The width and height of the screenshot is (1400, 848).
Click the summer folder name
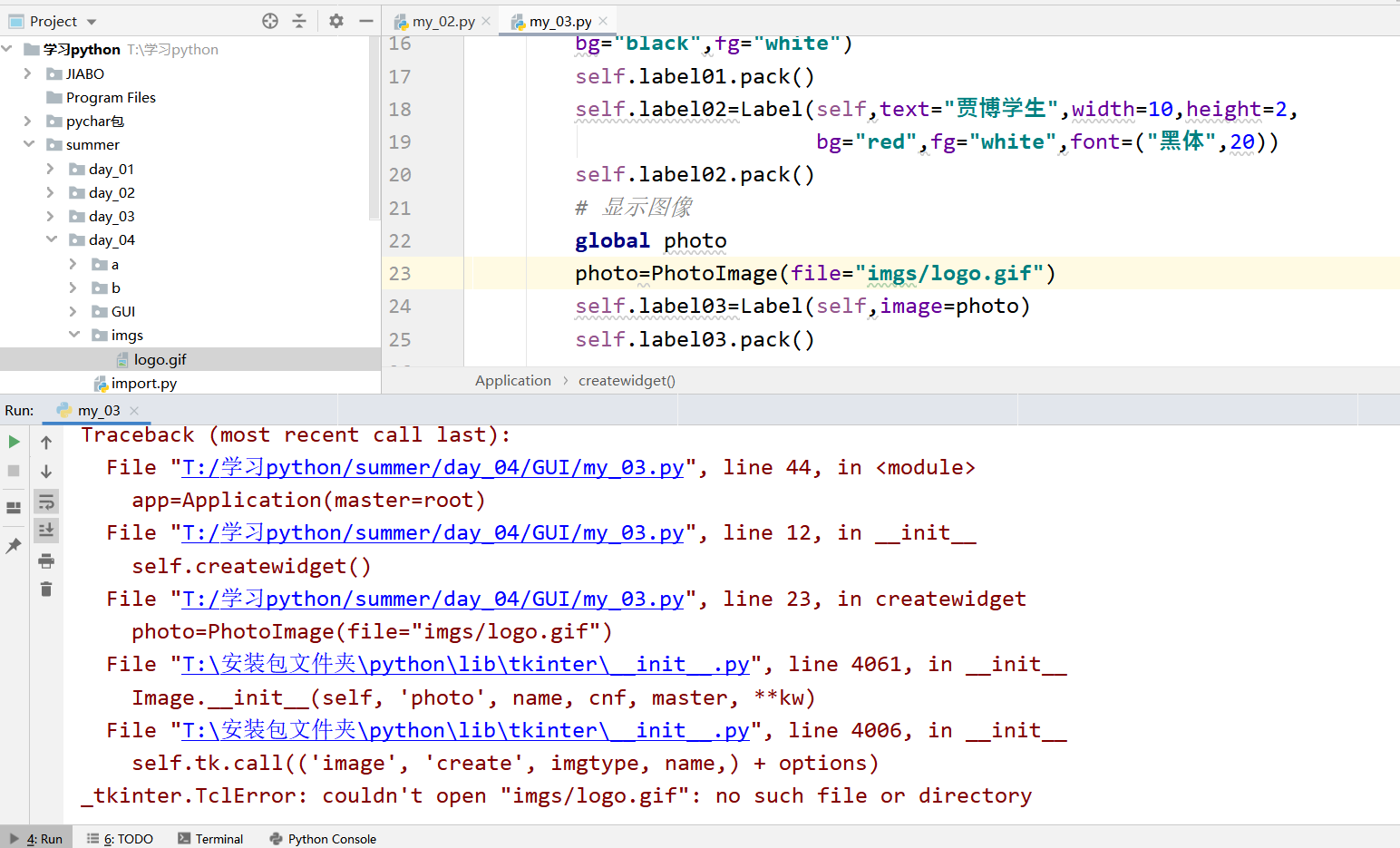point(92,144)
